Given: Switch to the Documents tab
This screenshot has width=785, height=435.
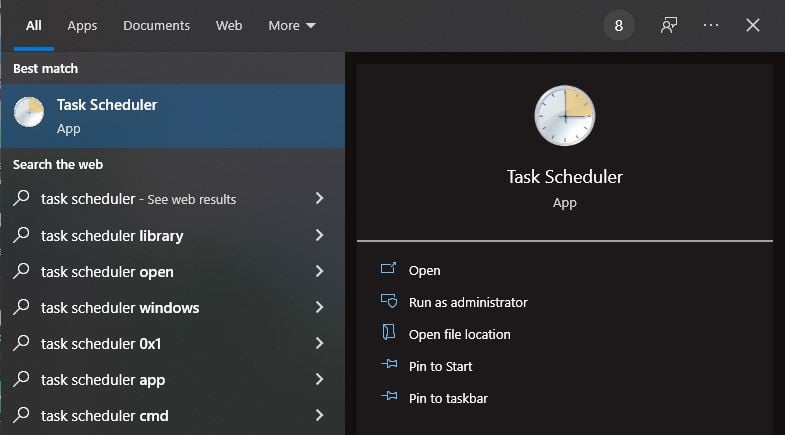Looking at the screenshot, I should pos(156,26).
